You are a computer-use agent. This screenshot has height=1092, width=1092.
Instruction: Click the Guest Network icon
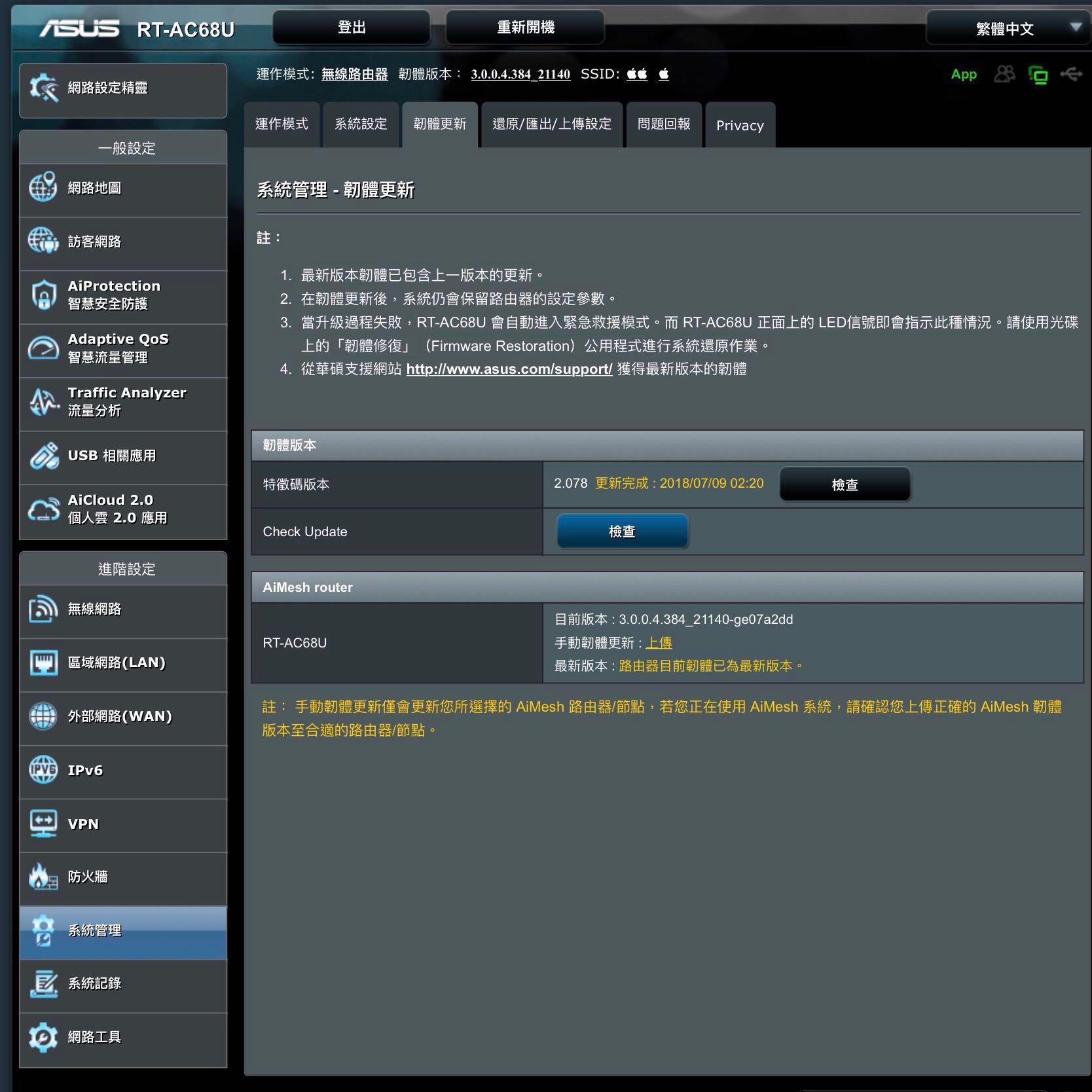pos(43,241)
